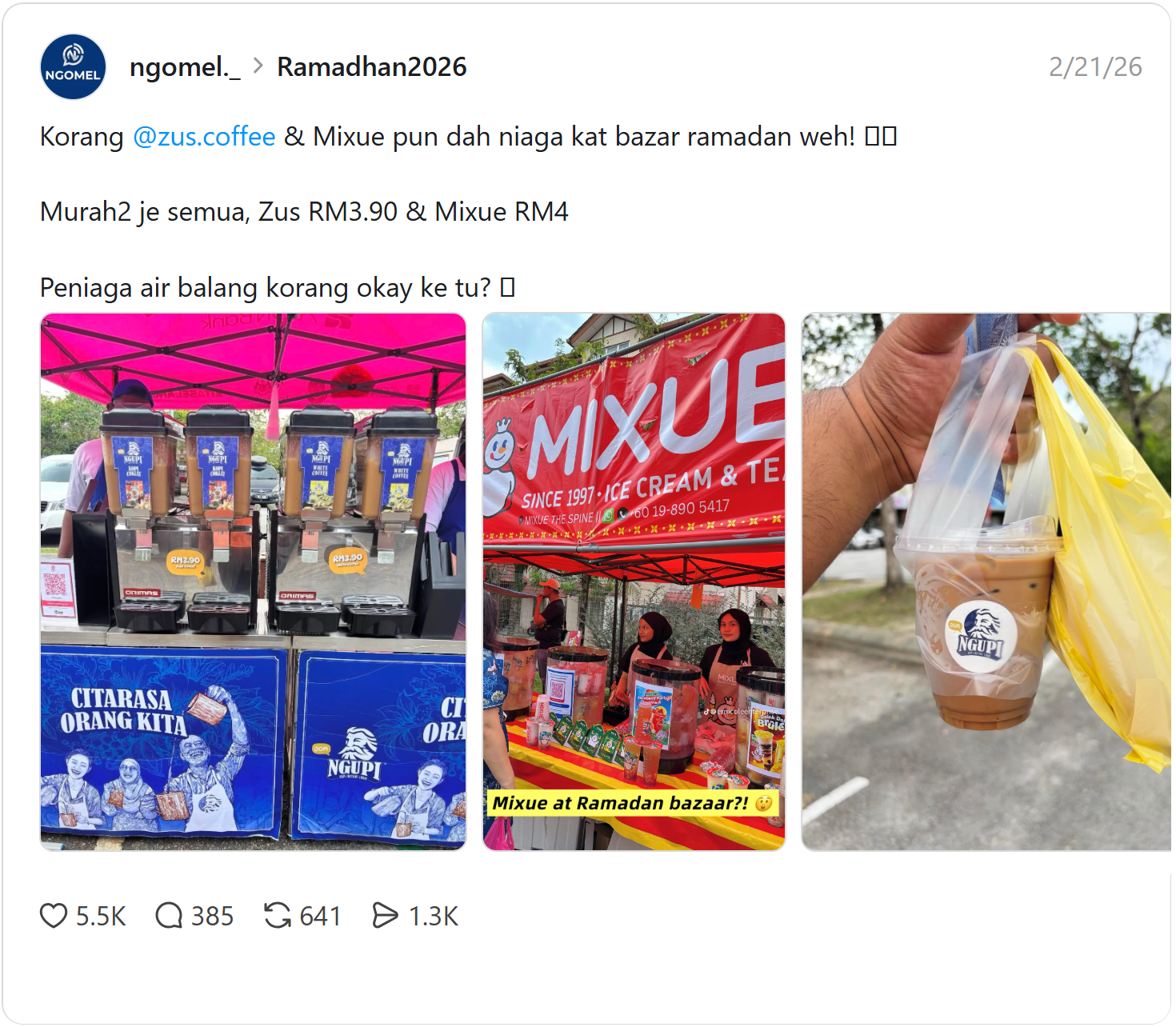Click the 641 reposts count
The image size is (1176, 1027).
coord(320,916)
